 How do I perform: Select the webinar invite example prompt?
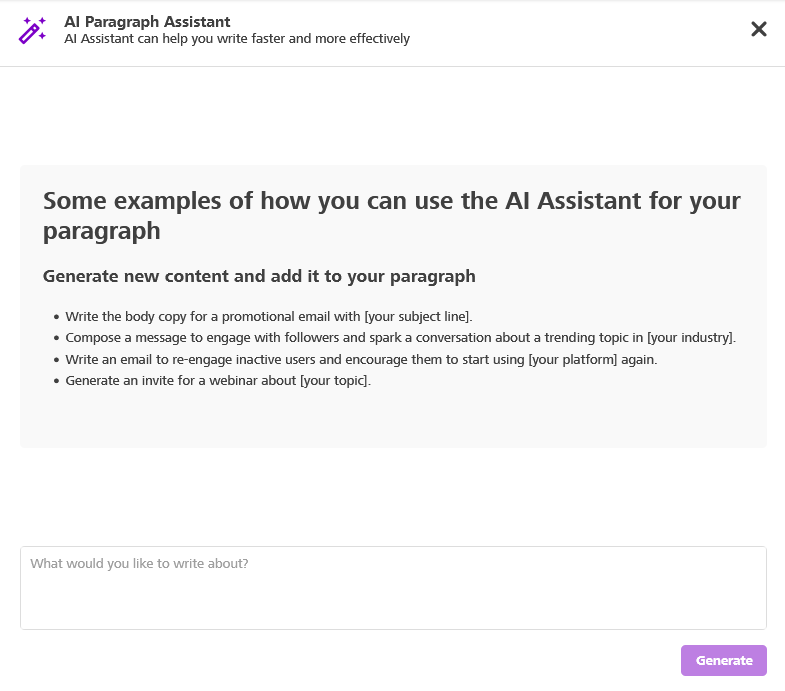pyautogui.click(x=218, y=381)
